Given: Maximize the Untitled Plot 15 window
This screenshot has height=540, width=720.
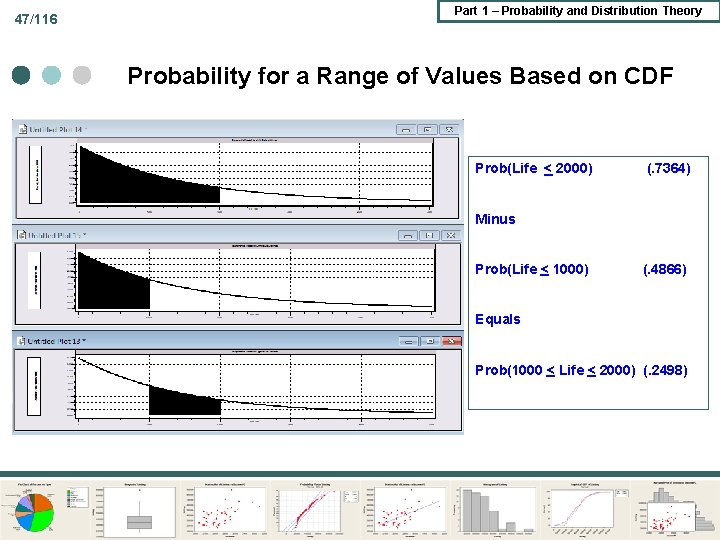Looking at the screenshot, I should tap(429, 235).
